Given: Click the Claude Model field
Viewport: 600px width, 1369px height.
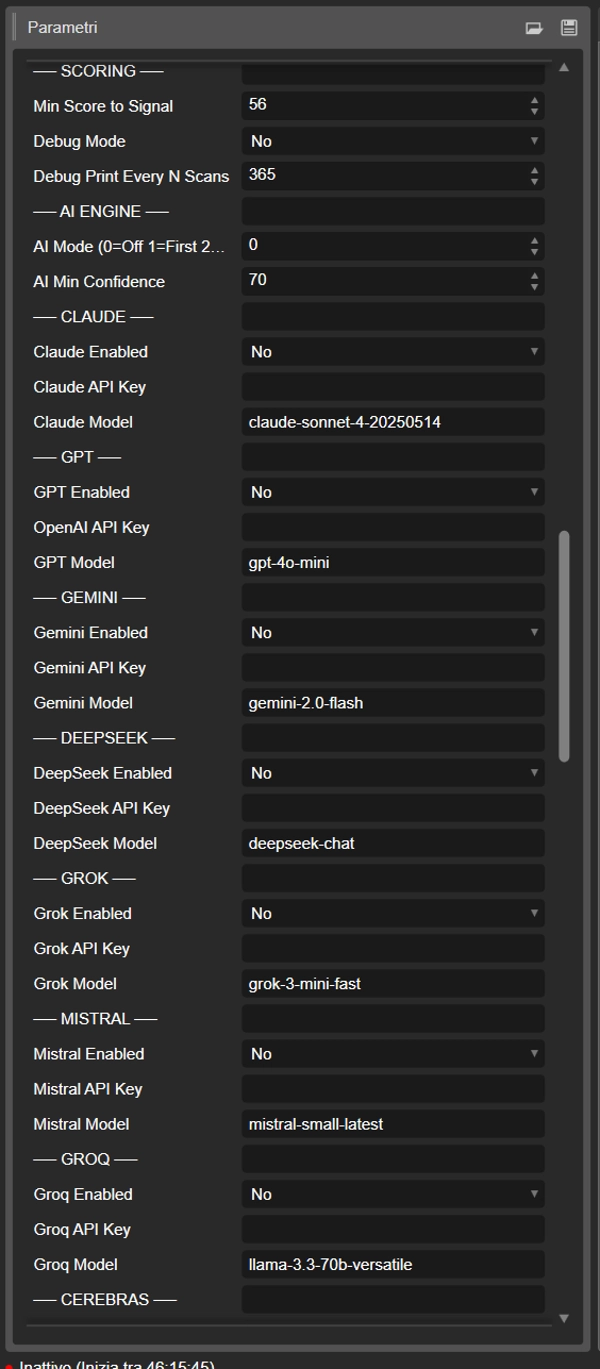Looking at the screenshot, I should 393,422.
